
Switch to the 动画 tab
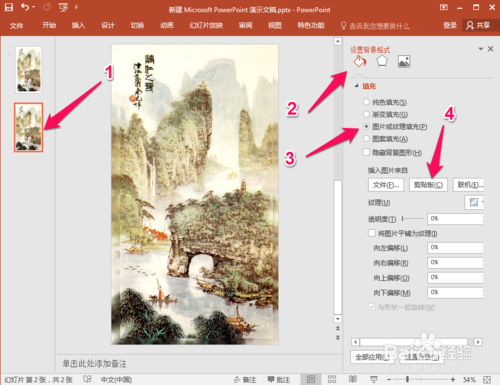point(166,25)
